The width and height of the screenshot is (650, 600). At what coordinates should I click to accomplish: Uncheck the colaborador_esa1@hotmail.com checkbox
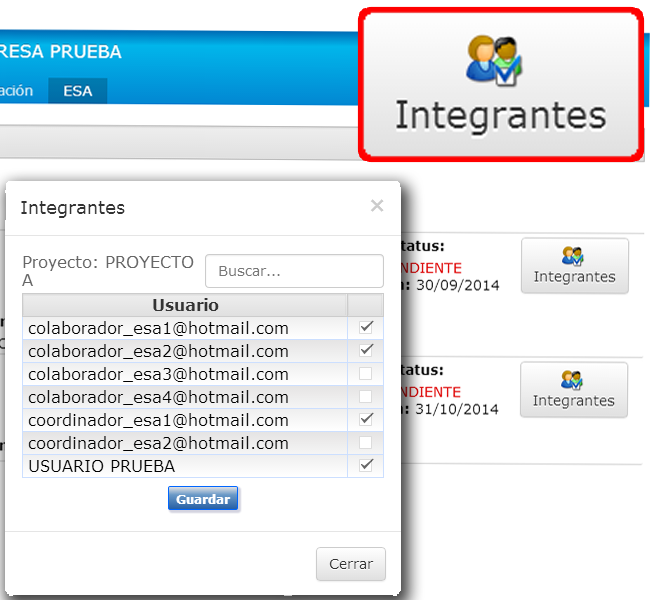coord(366,328)
